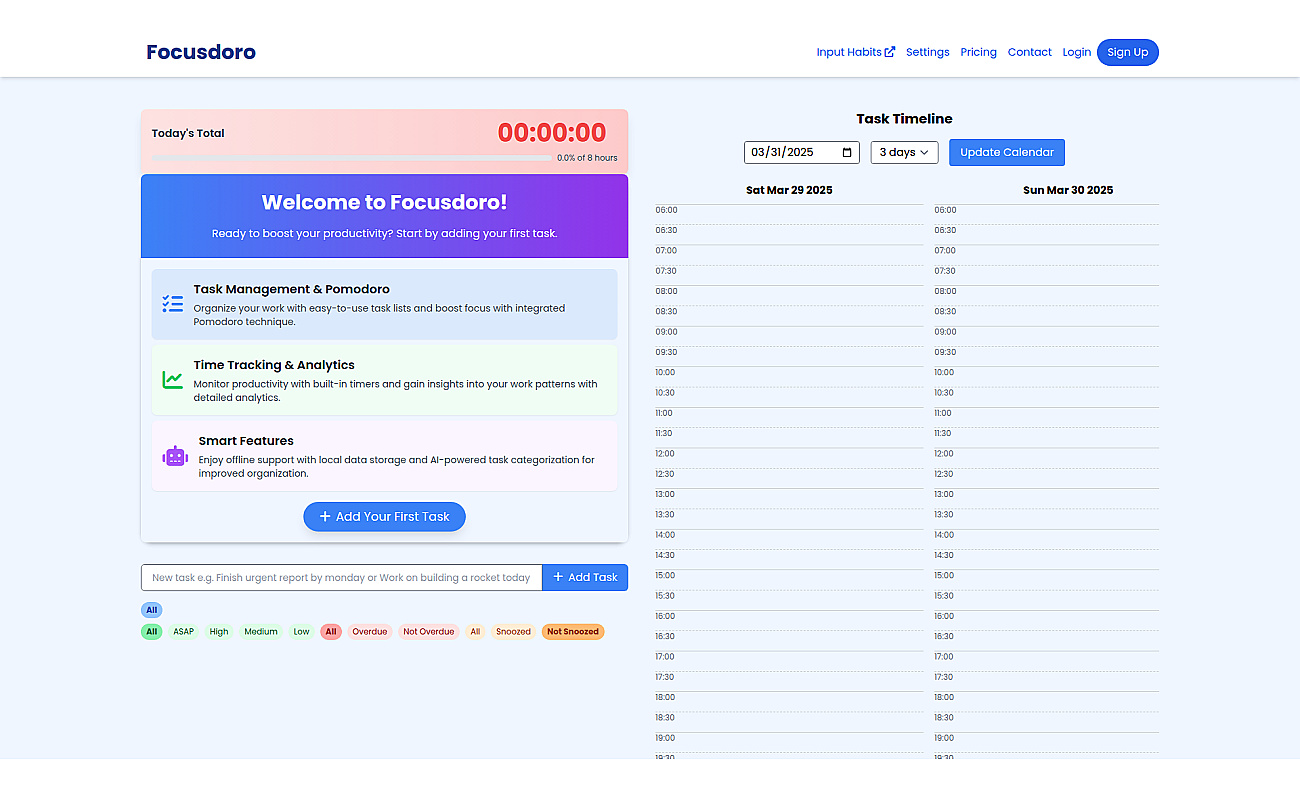
Task: Open the Input Habits external link icon
Action: point(890,52)
